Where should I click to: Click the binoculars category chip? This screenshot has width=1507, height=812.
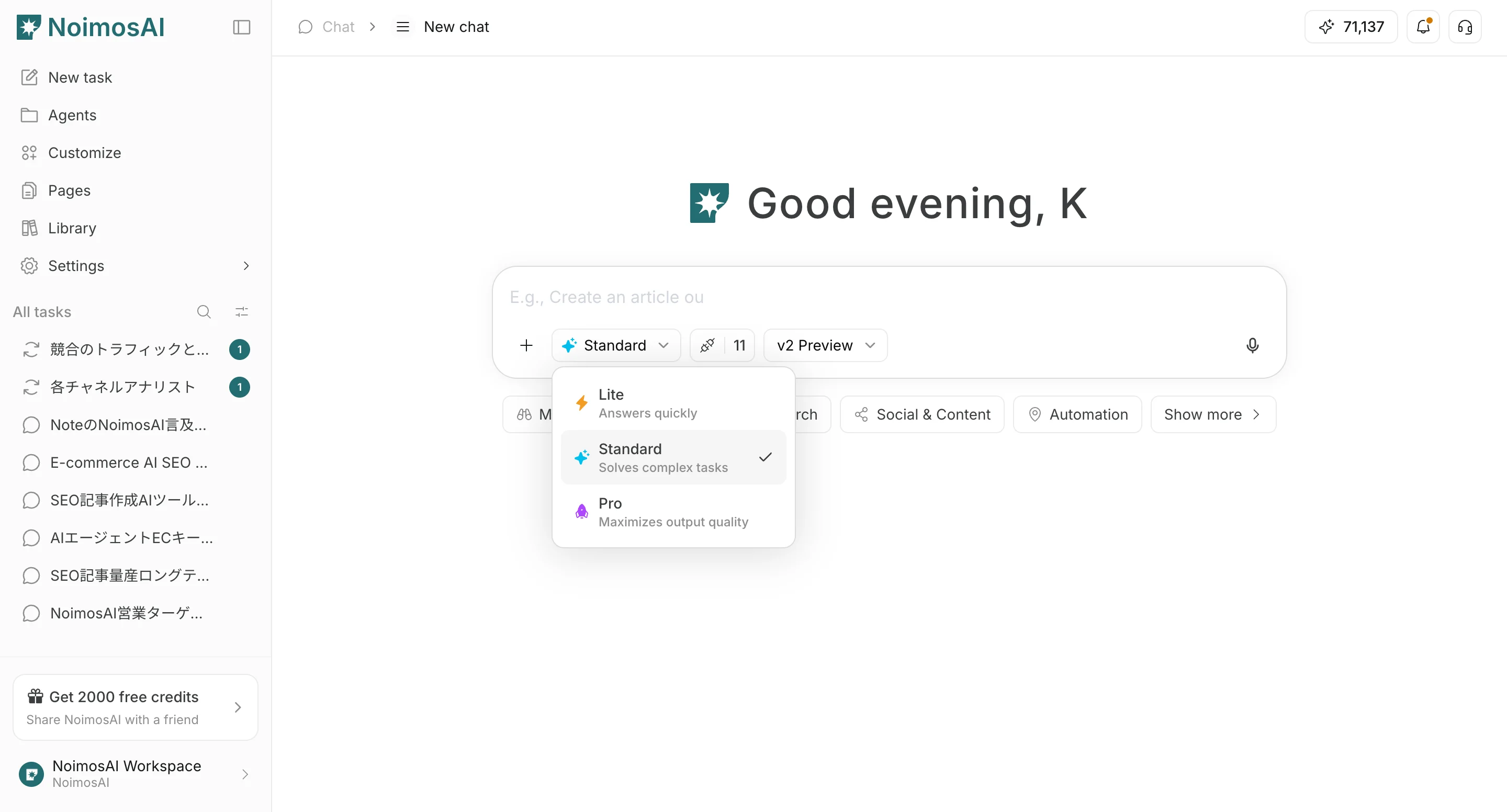pos(527,414)
